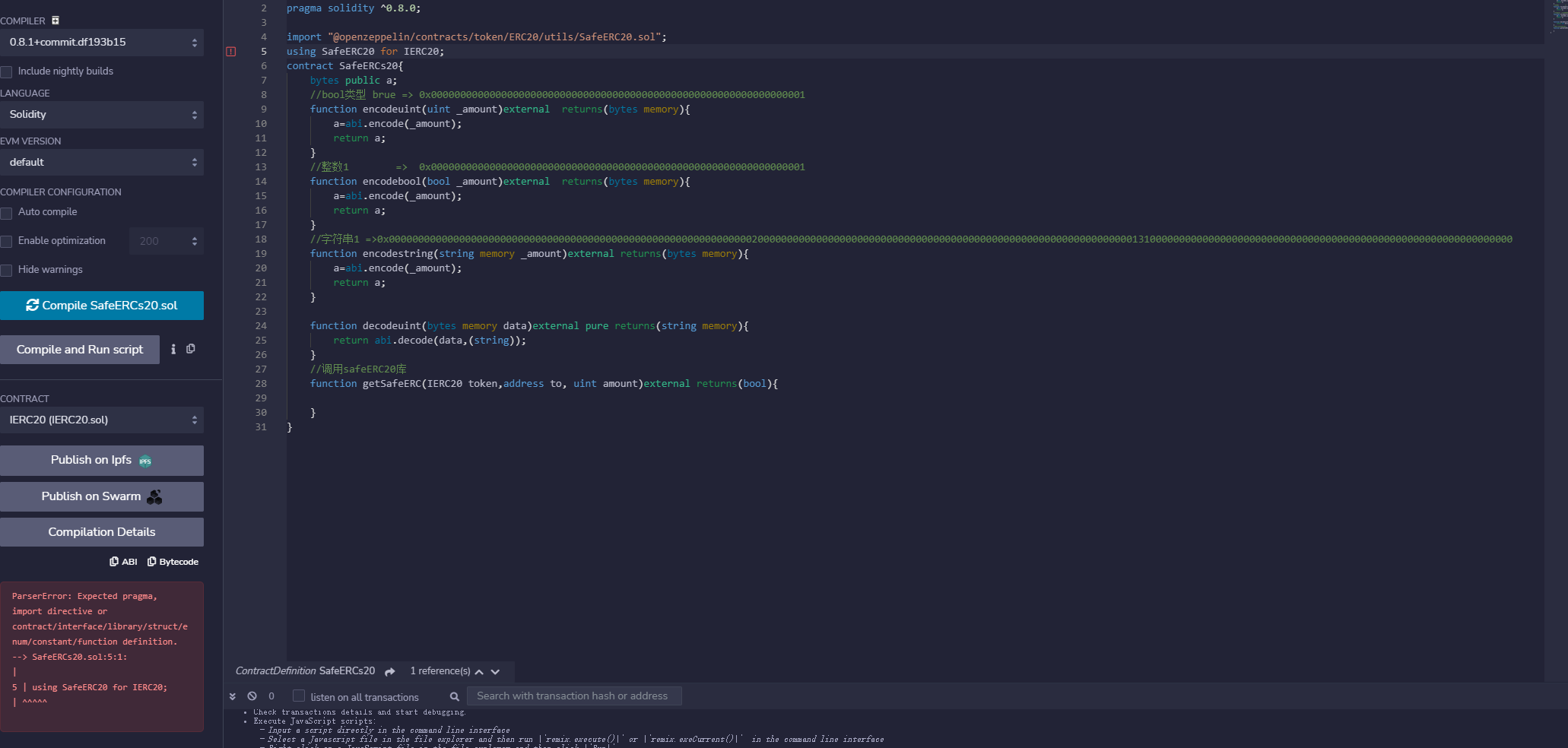1568x748 pixels.
Task: Click the ParserError message box
Action: [x=102, y=657]
